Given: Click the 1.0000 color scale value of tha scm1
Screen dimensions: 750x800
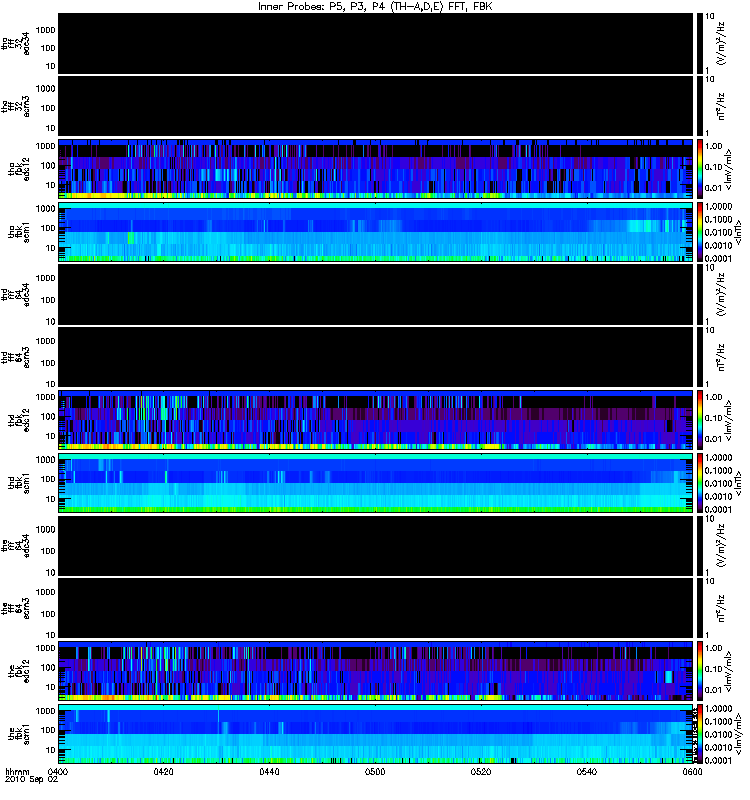Looking at the screenshot, I should [x=718, y=206].
